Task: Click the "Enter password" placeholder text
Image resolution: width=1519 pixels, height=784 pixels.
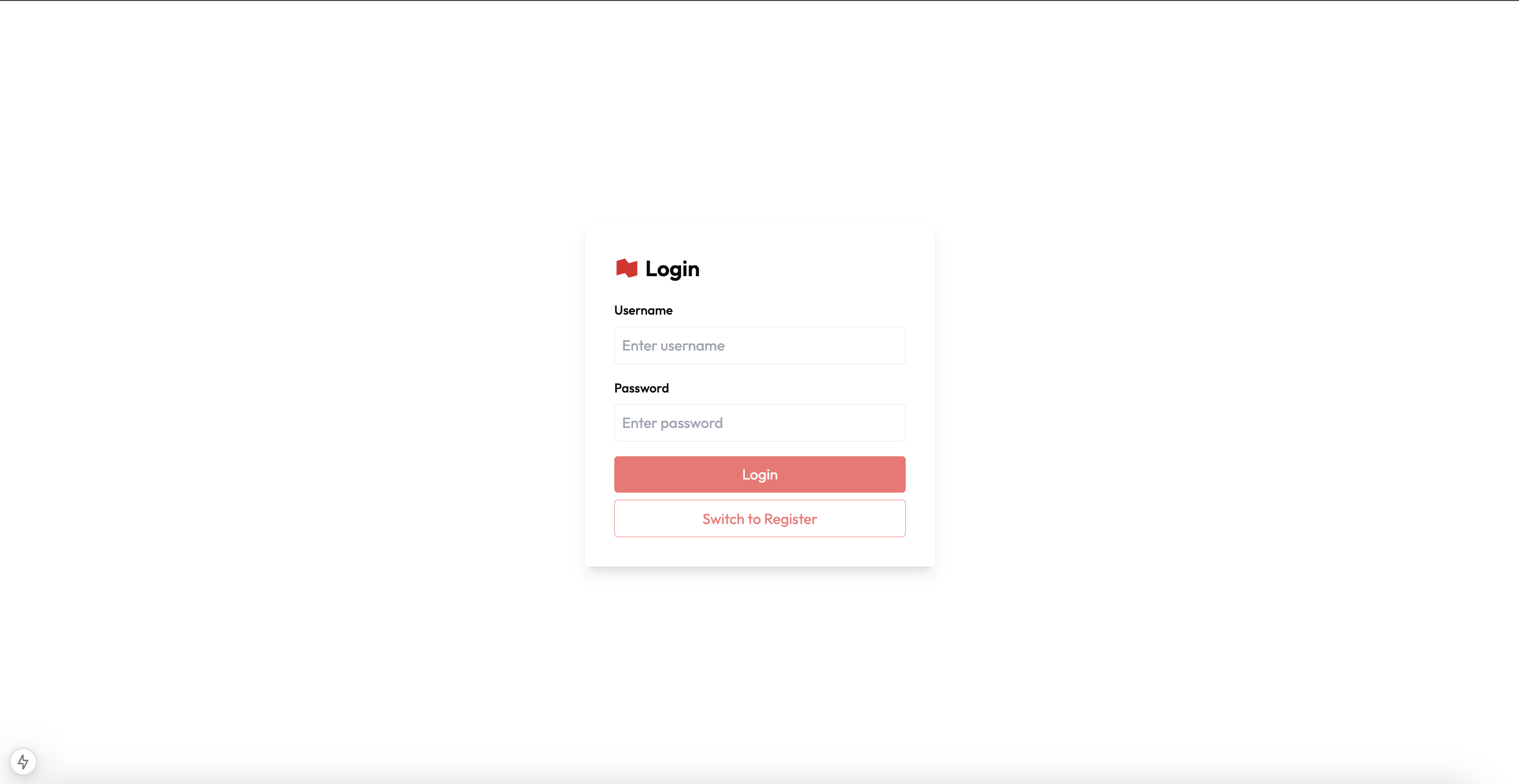Action: (672, 423)
